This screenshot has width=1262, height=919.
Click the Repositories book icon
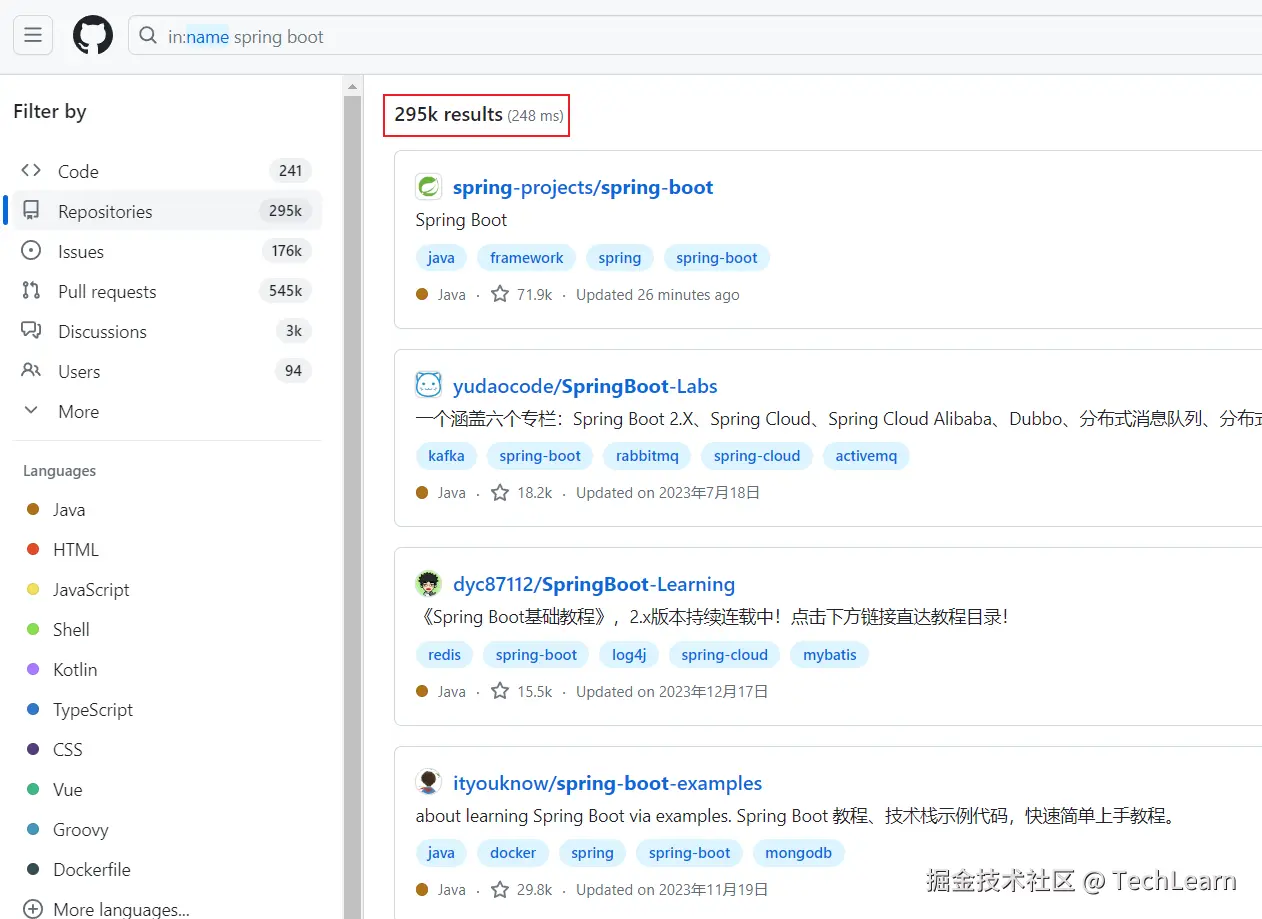[31, 211]
